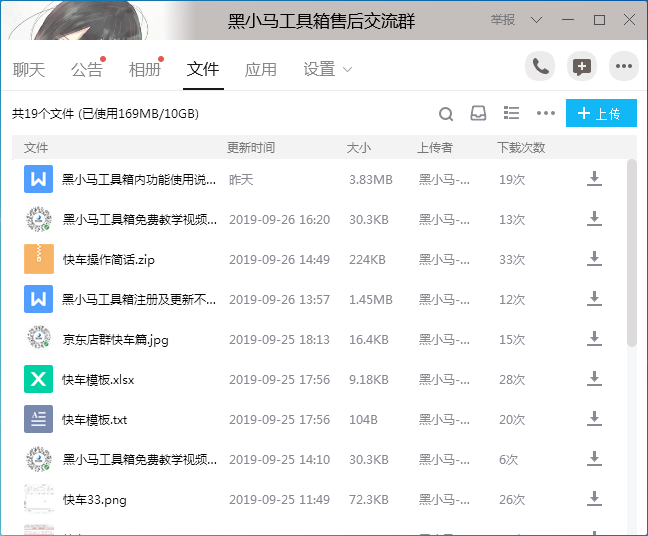
Task: Download 快车模板.xlsx
Action: pos(594,379)
